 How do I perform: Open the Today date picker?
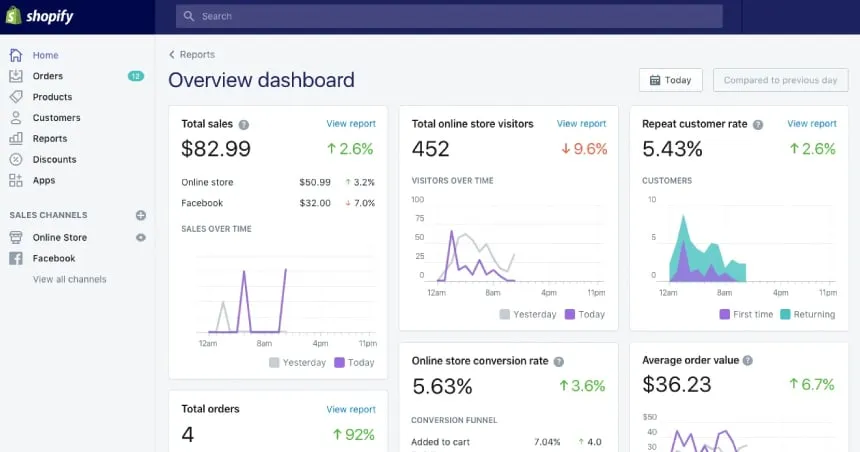(670, 80)
